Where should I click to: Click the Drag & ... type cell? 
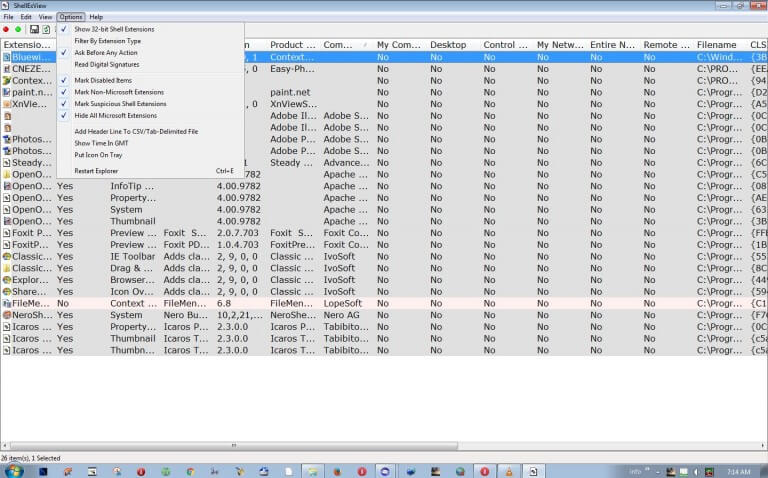(x=131, y=268)
